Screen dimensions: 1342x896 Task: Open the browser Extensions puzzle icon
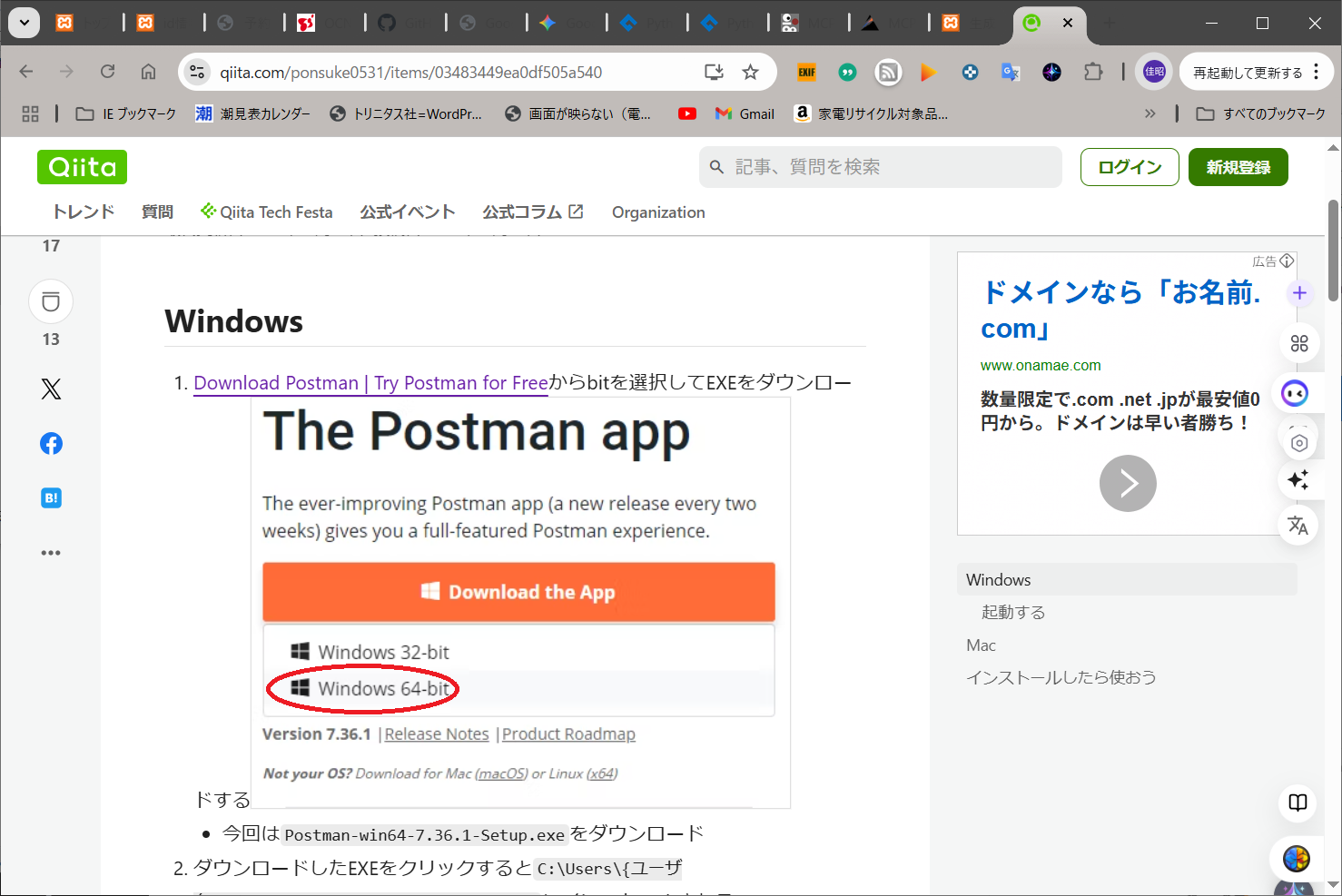coord(1093,73)
